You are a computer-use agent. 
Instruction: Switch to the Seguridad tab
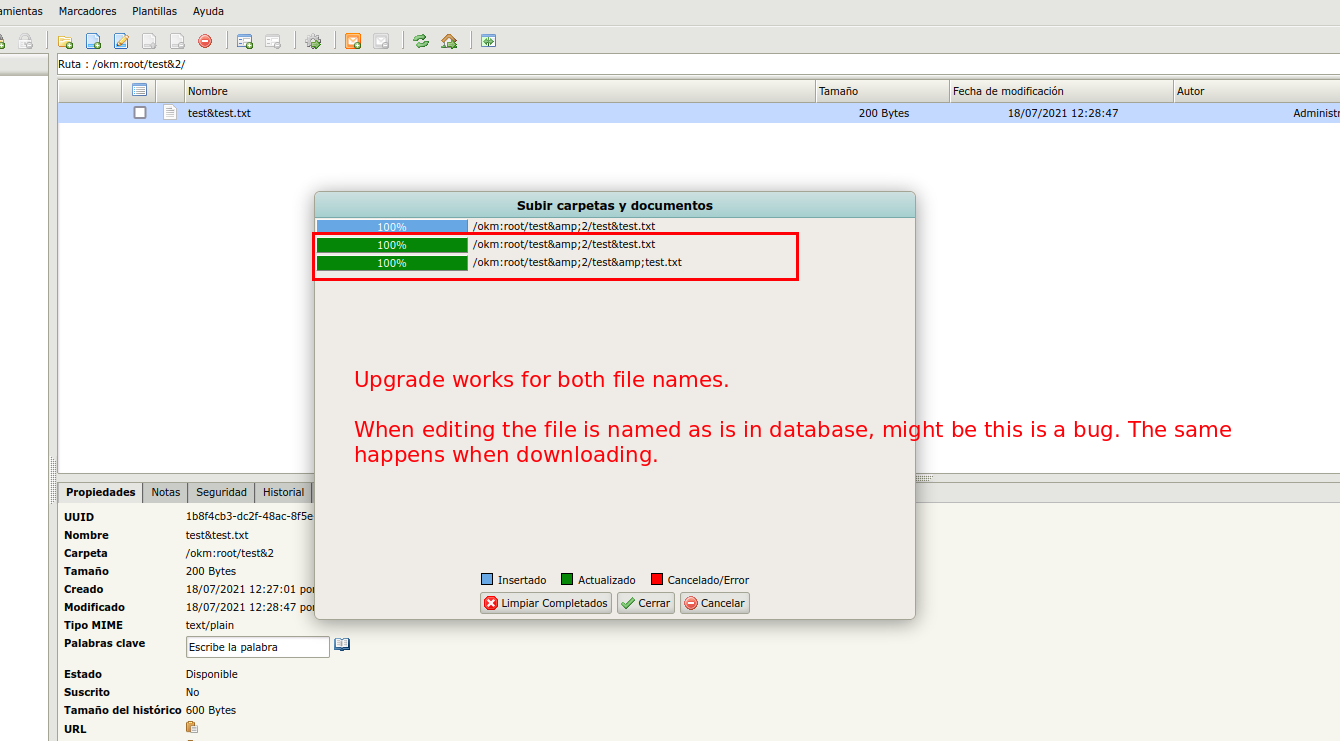(221, 492)
